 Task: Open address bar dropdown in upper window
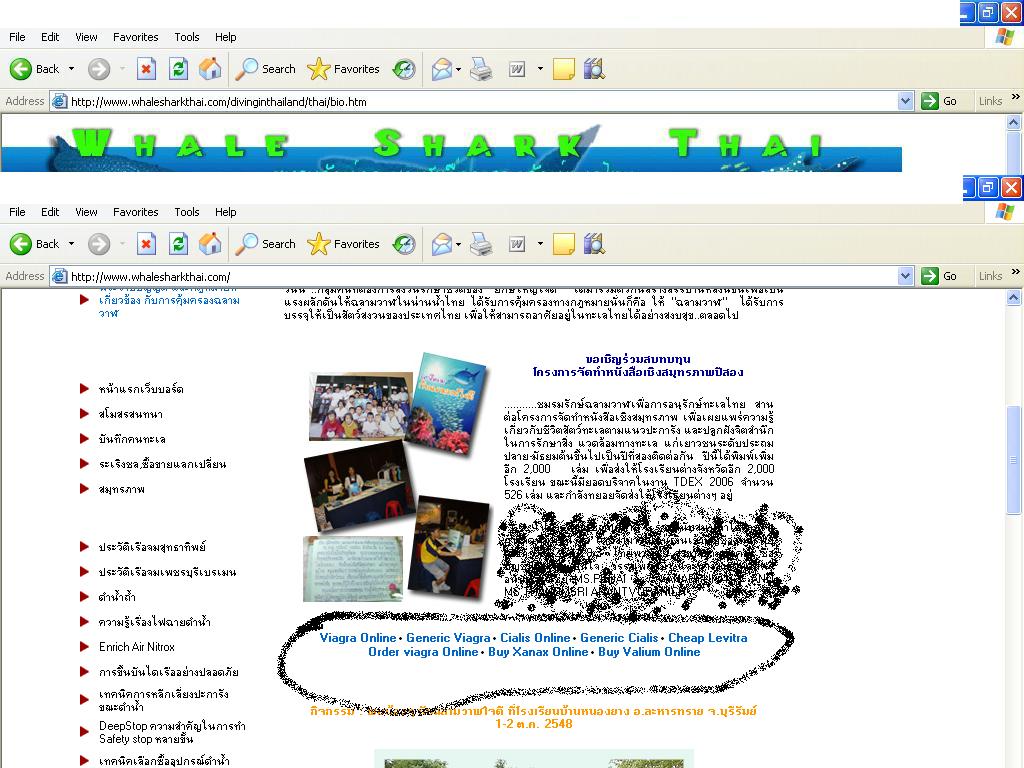pos(905,101)
